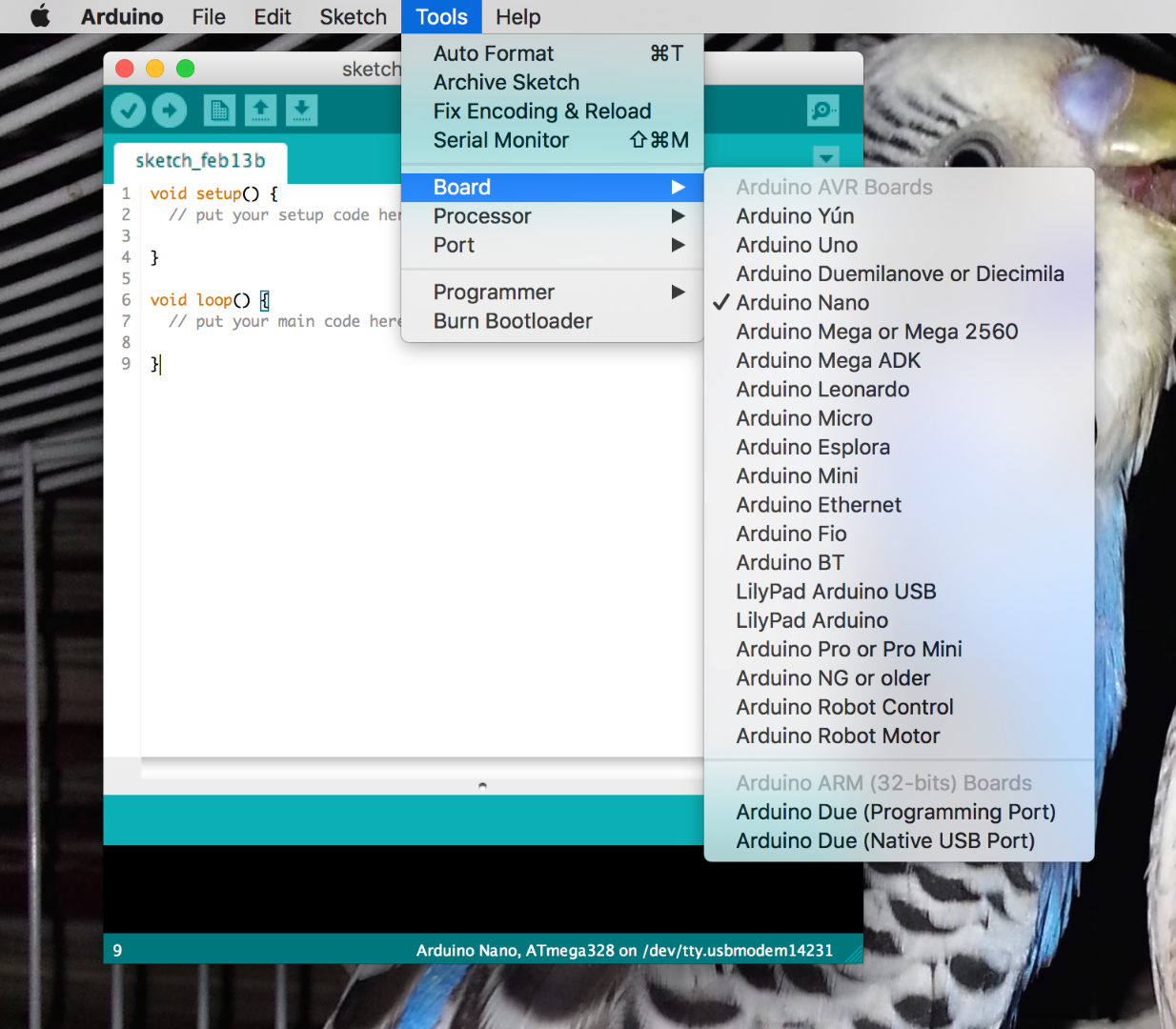
Task: Click the Upload arrow toolbar icon
Action: coord(170,110)
